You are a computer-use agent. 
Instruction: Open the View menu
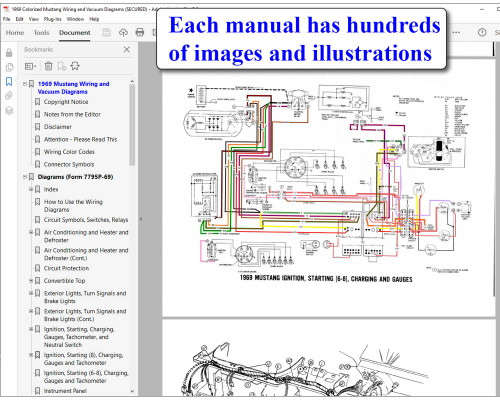click(34, 19)
